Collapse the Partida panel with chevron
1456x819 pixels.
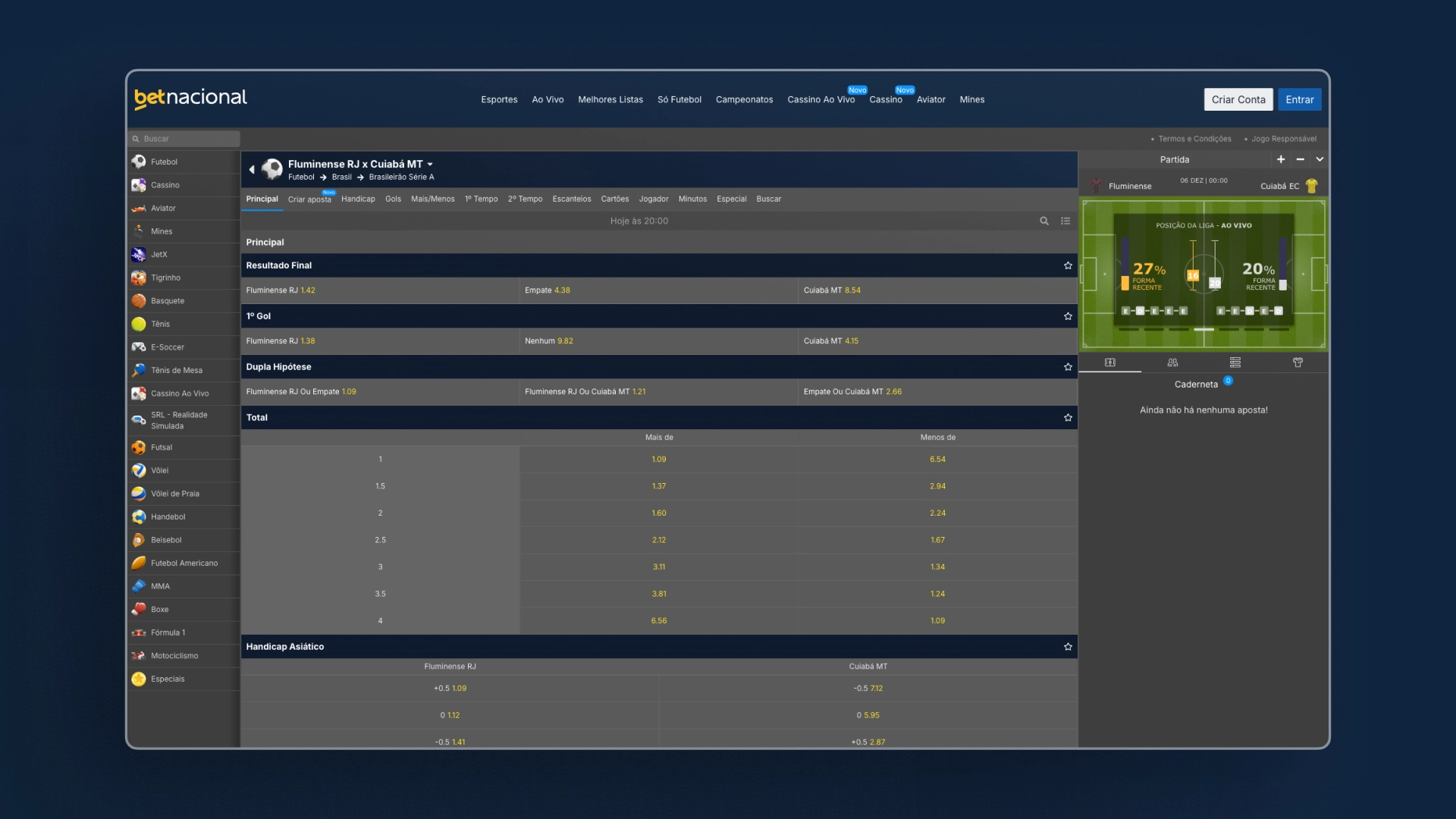(x=1319, y=159)
